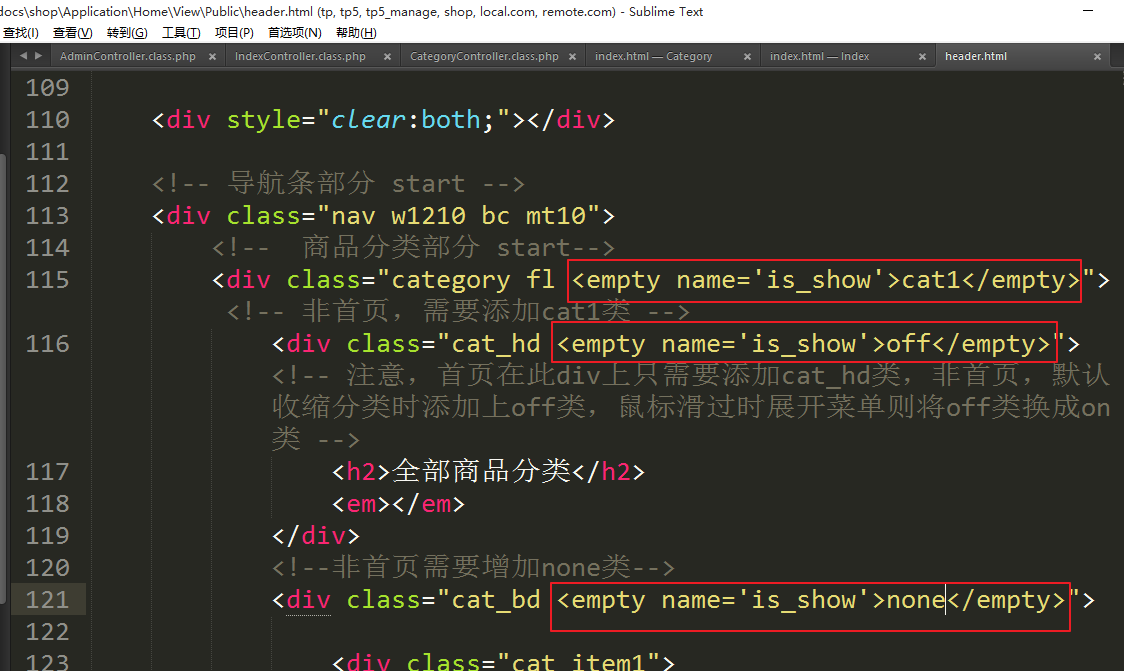Screen dimensions: 1124x671
Task: Switch to the index.html — Index tab
Action: tap(819, 57)
